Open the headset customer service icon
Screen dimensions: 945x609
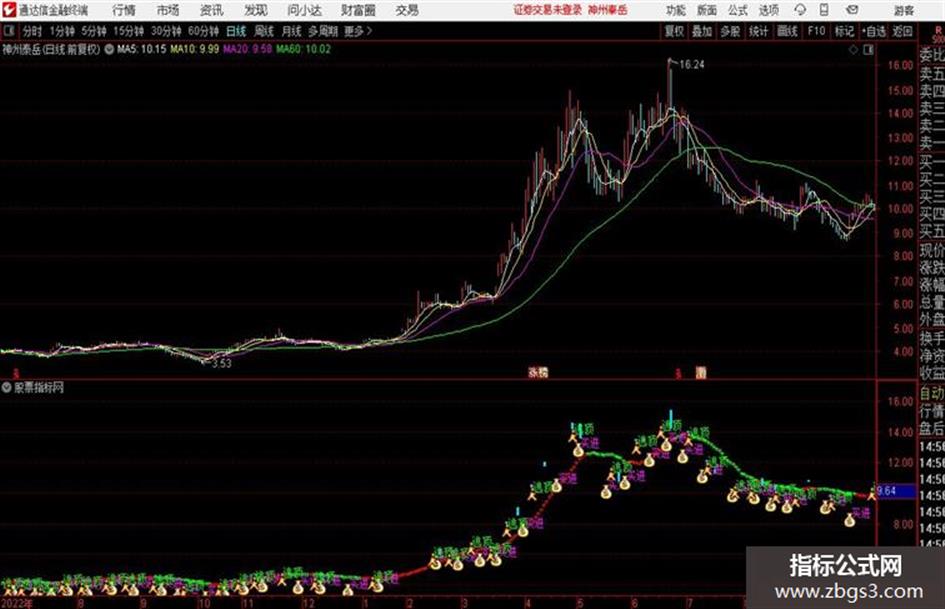click(x=800, y=10)
